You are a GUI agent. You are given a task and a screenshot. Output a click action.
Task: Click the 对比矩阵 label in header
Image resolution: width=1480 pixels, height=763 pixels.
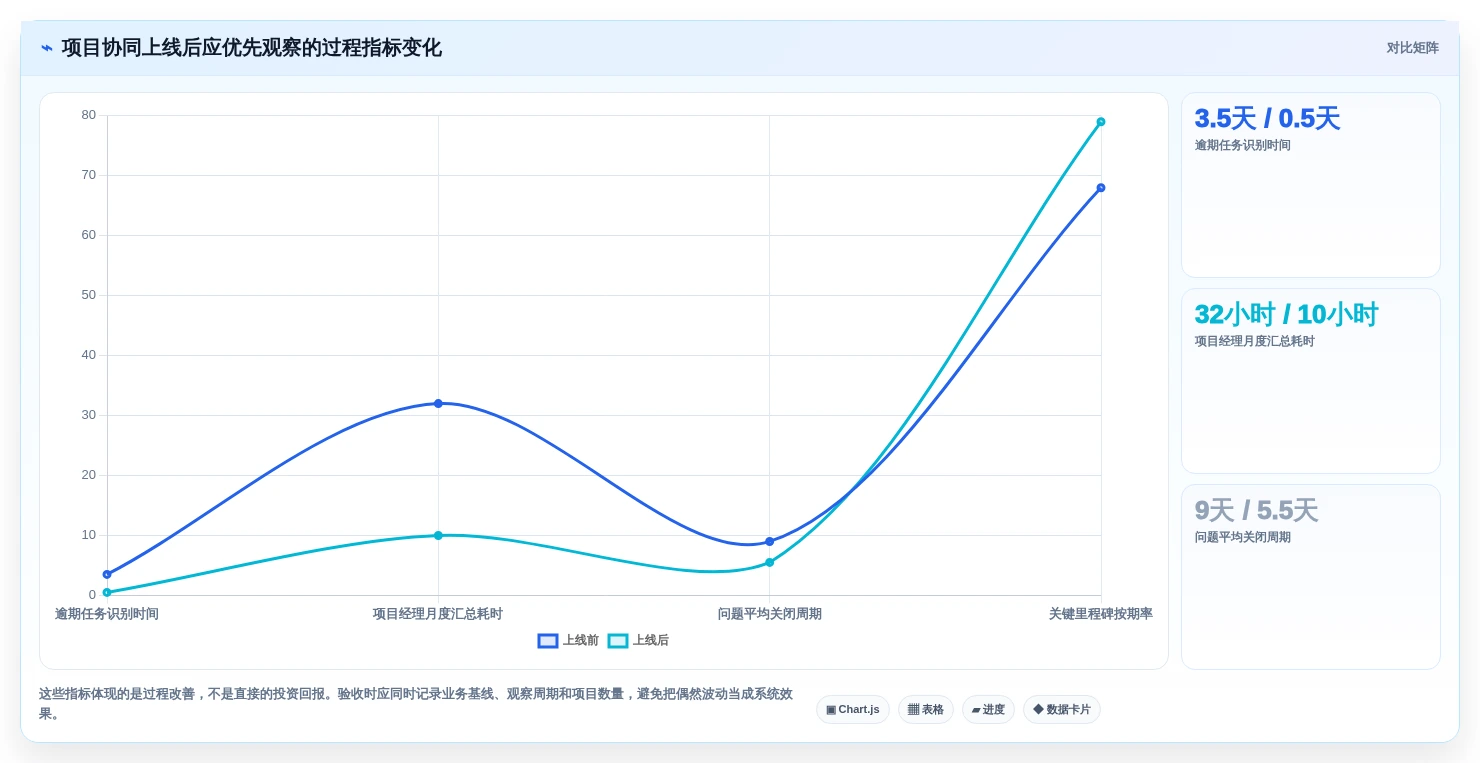[1412, 48]
